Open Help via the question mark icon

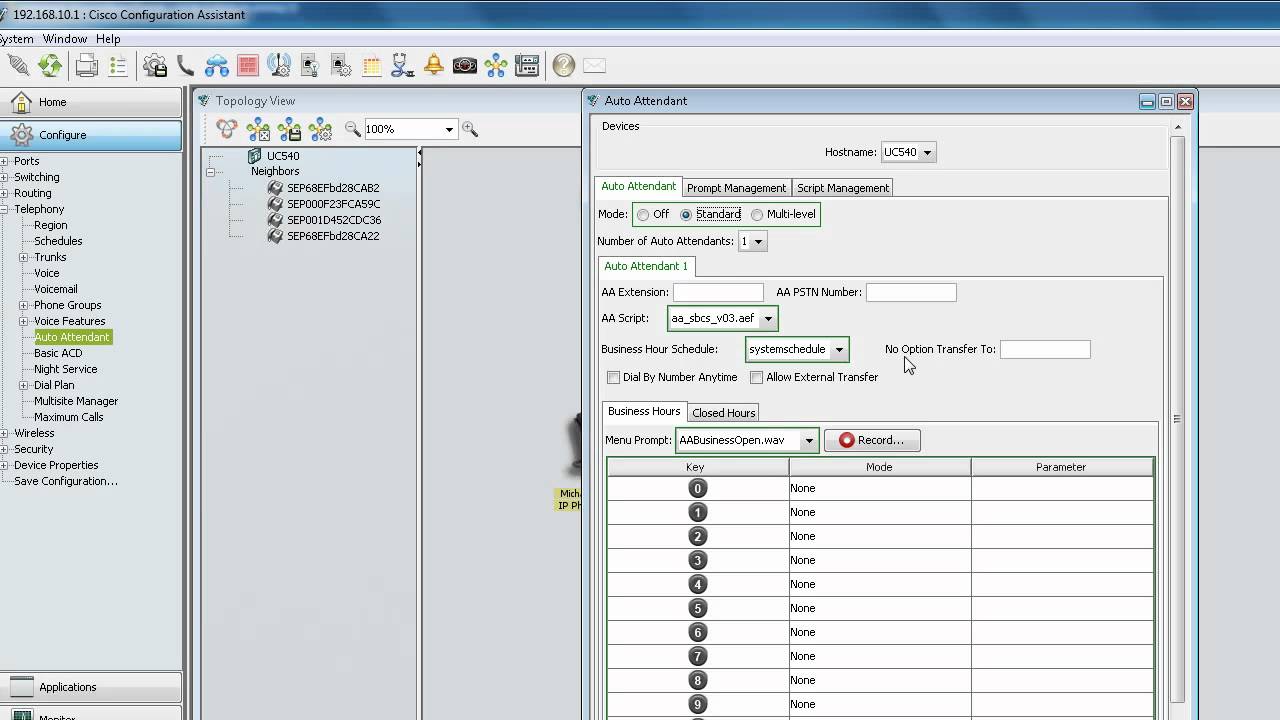click(564, 66)
